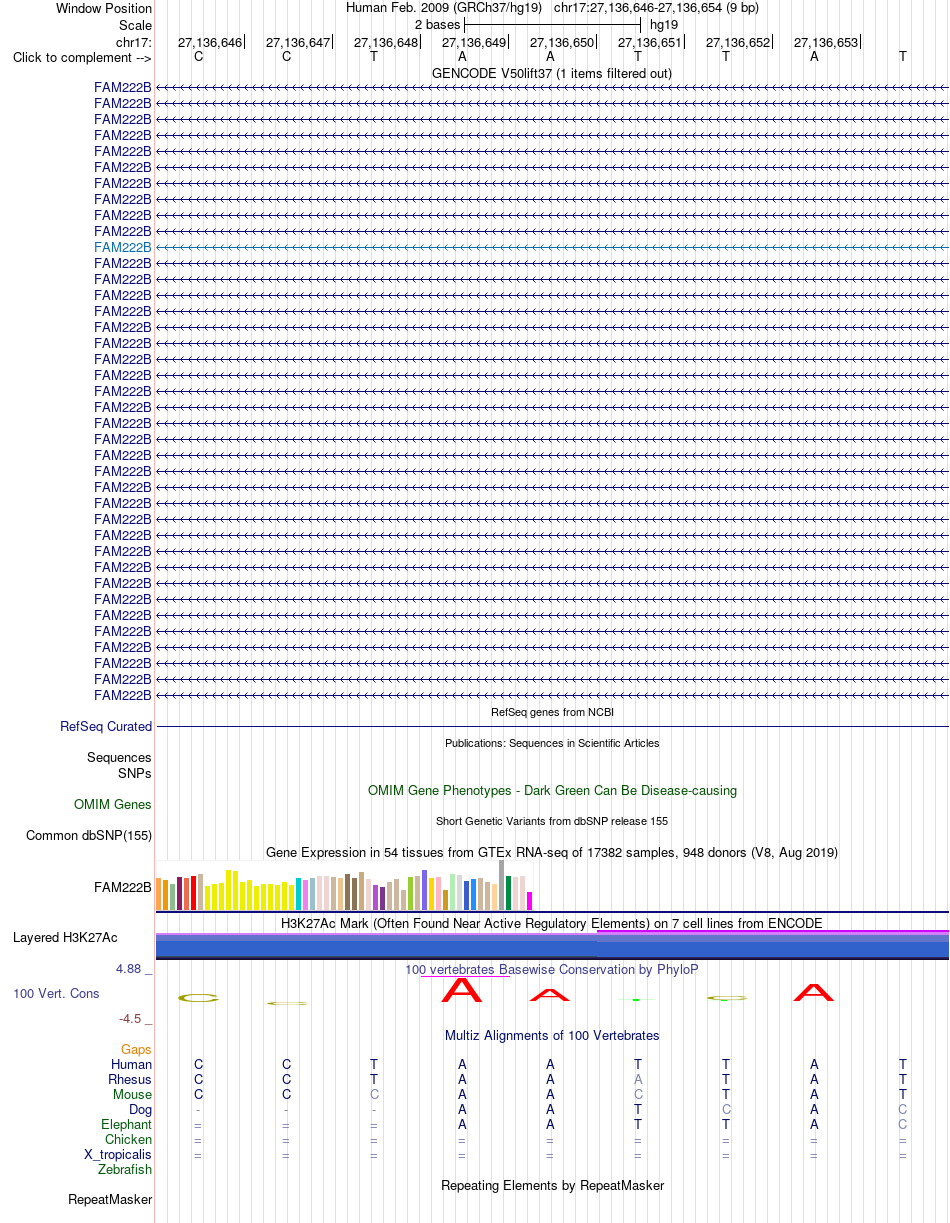The width and height of the screenshot is (950, 1223).
Task: Click the gray C in the Elephant row
Action: [x=902, y=1125]
